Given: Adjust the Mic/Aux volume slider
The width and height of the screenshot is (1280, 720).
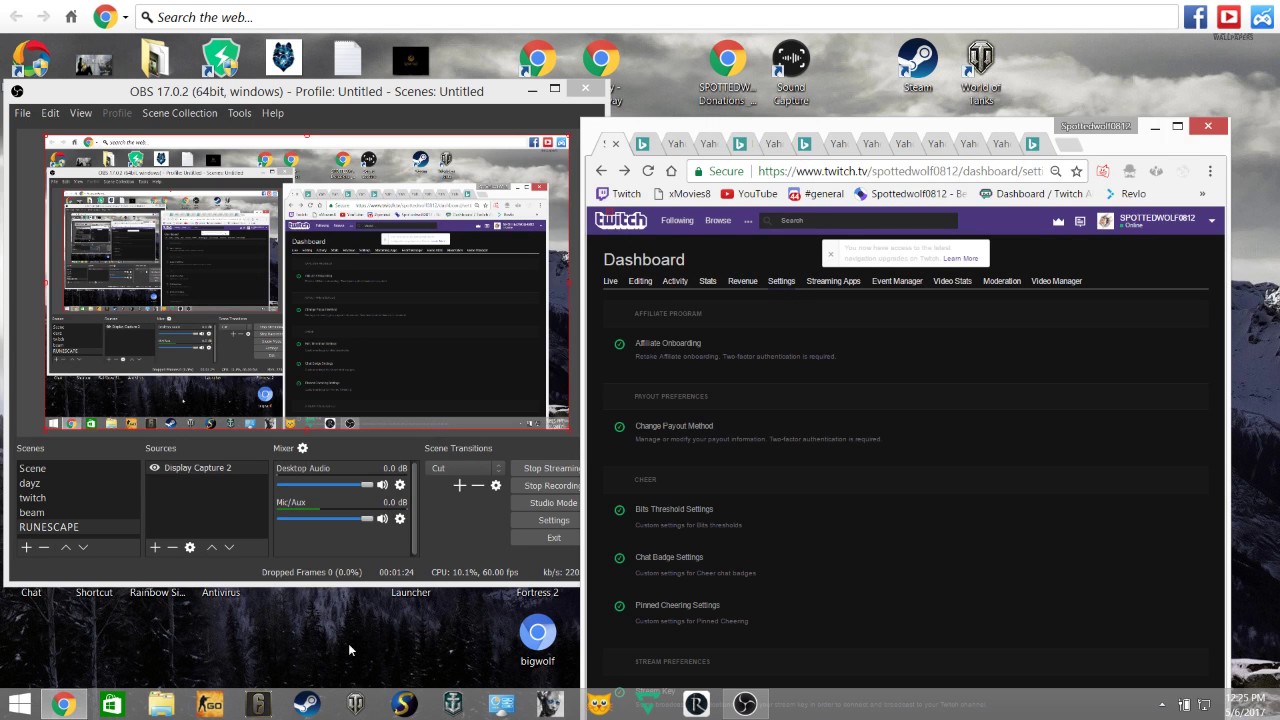Looking at the screenshot, I should tap(325, 519).
